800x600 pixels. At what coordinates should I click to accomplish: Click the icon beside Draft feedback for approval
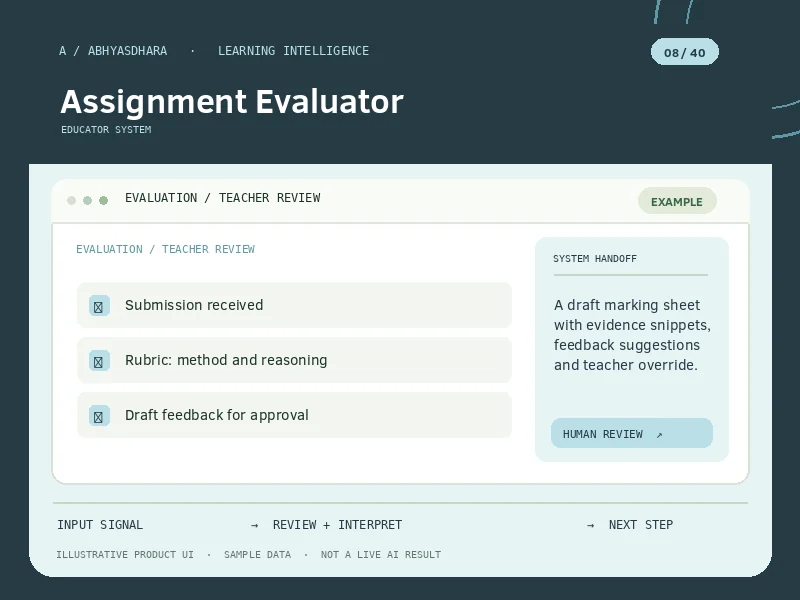pos(99,416)
